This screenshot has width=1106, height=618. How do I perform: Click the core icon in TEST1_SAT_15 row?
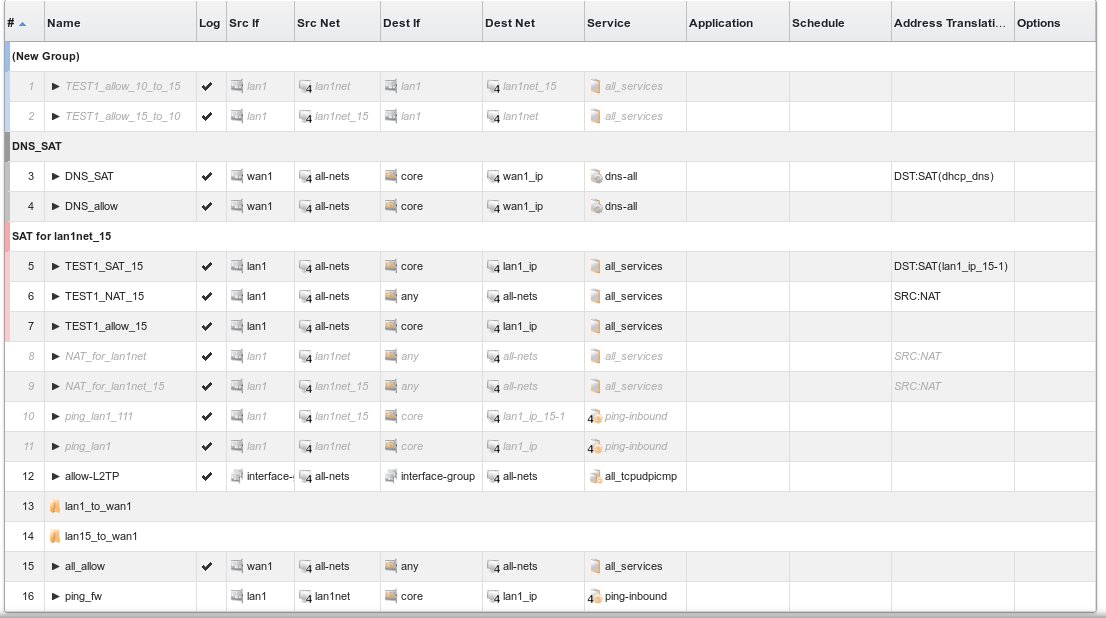(x=391, y=267)
